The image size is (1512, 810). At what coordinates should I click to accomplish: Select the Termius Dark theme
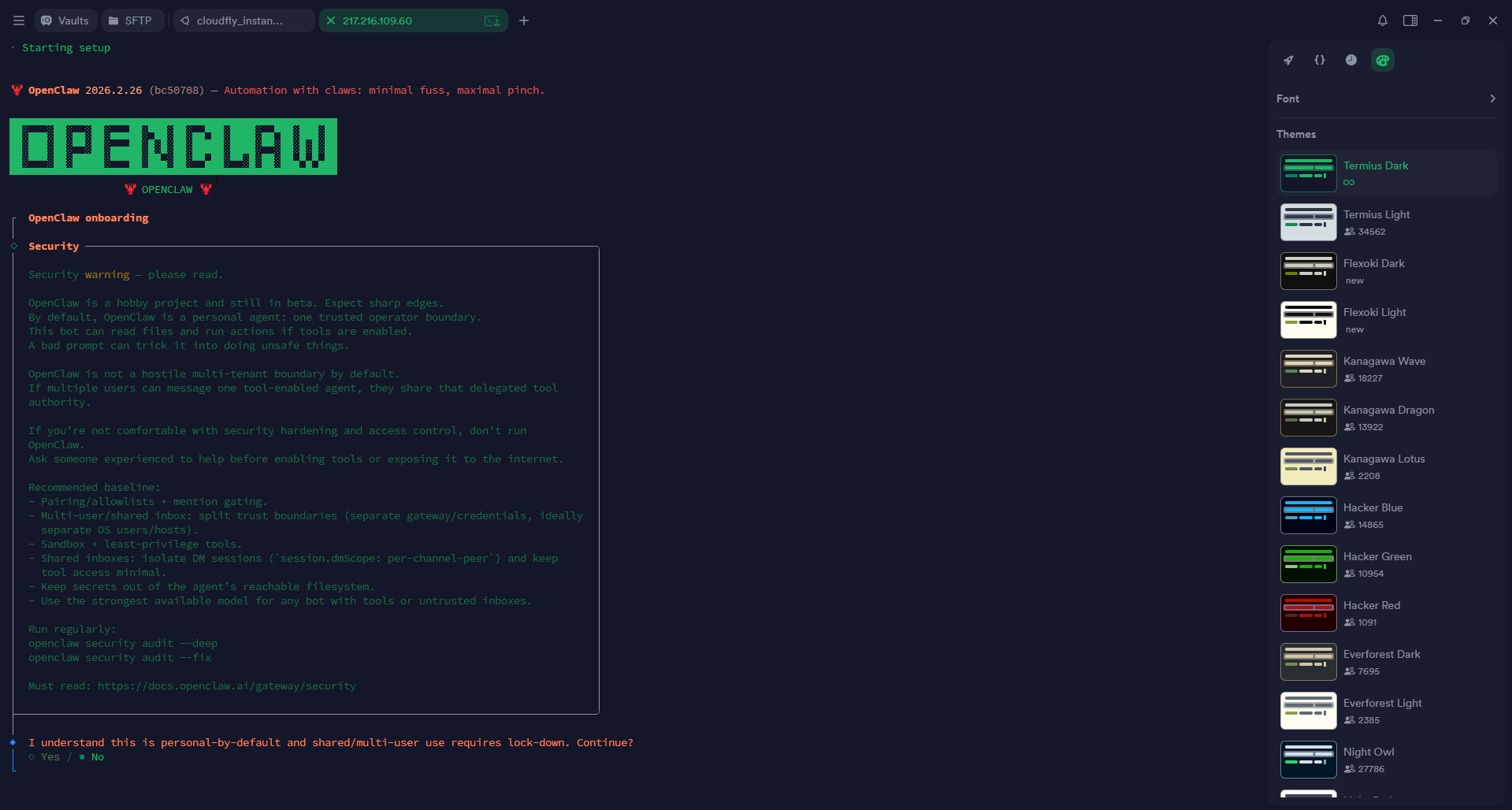[1386, 173]
